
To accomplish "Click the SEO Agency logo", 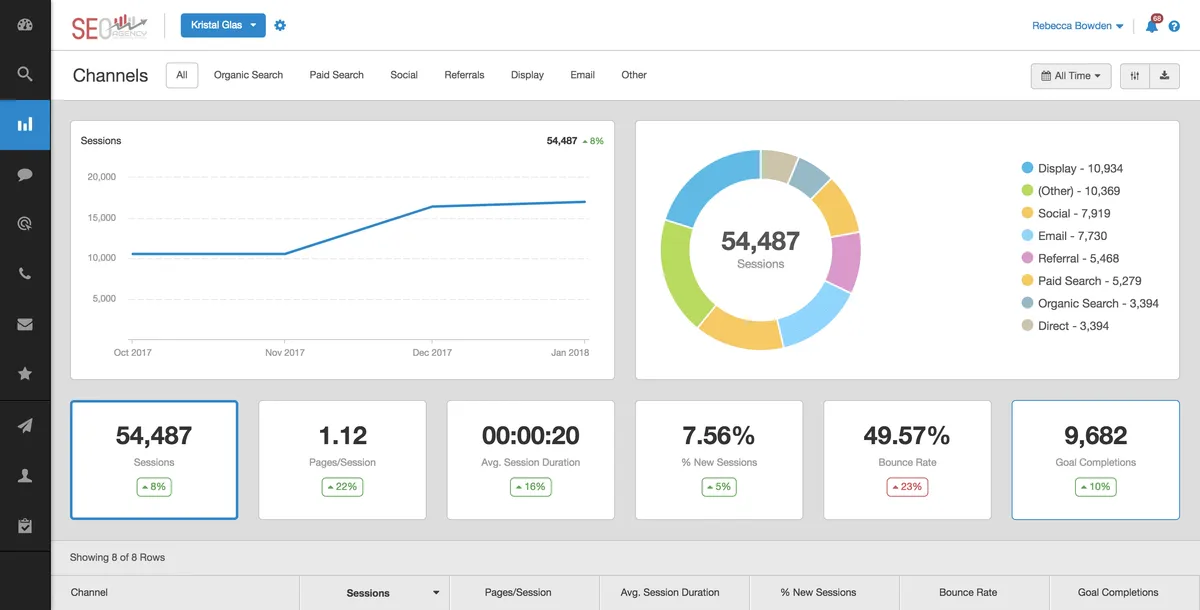I will pyautogui.click(x=109, y=26).
